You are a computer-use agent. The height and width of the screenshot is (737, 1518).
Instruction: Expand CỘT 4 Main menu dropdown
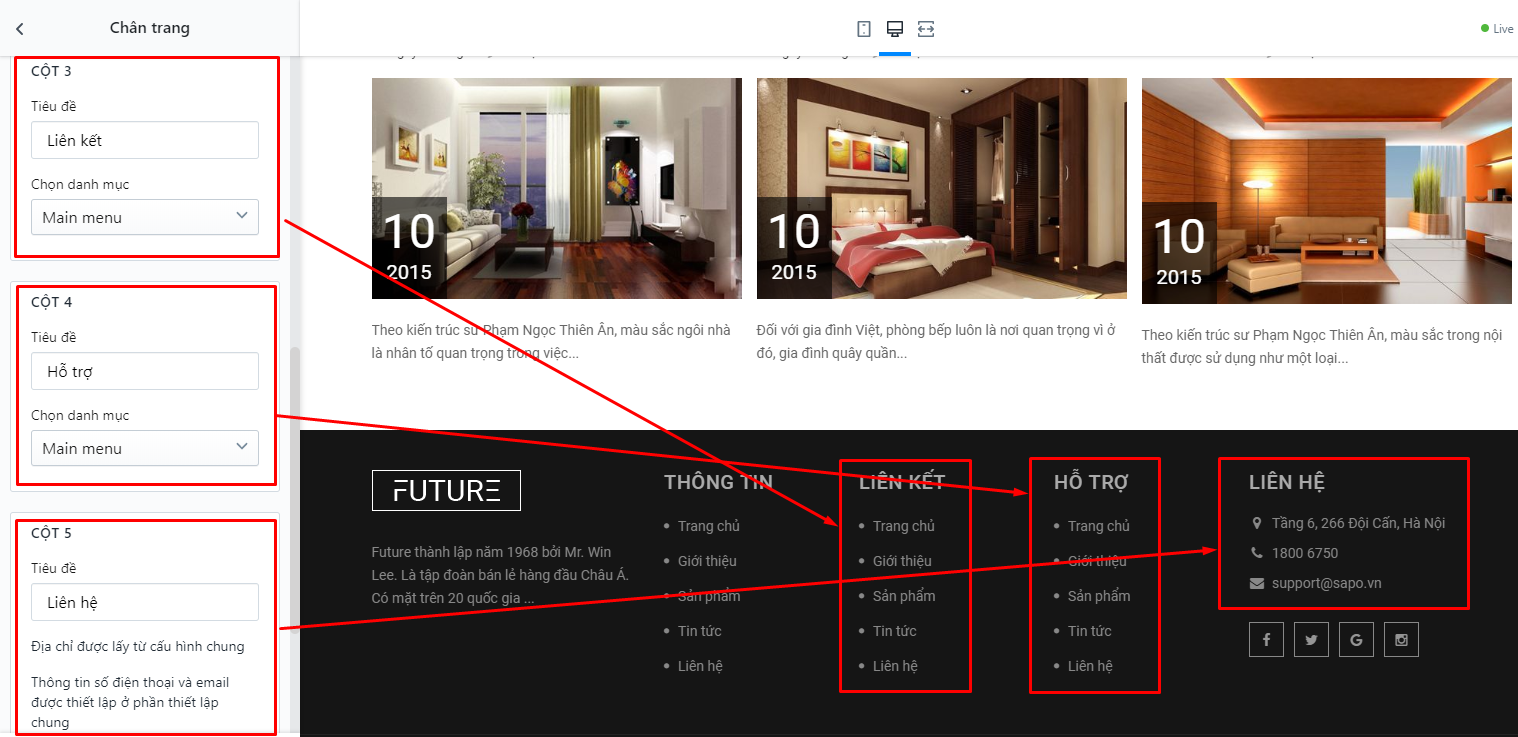pyautogui.click(x=145, y=448)
